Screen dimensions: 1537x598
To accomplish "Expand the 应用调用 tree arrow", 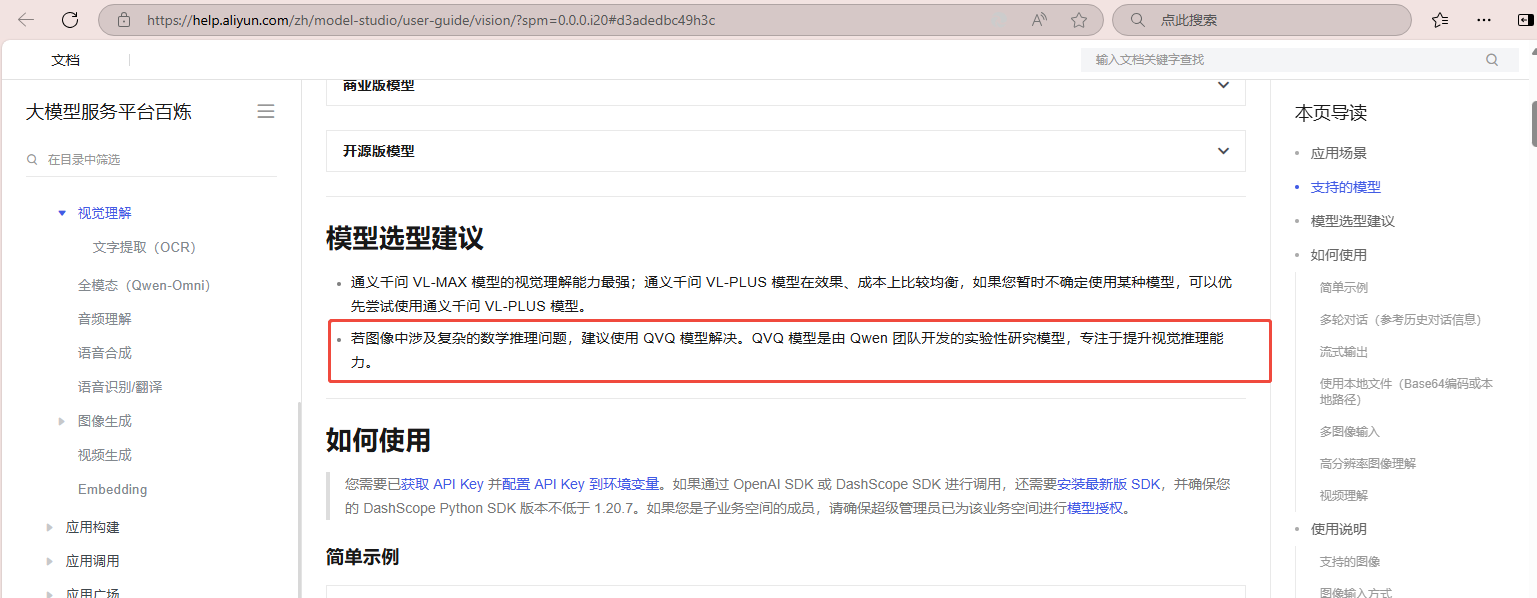I will point(50,561).
